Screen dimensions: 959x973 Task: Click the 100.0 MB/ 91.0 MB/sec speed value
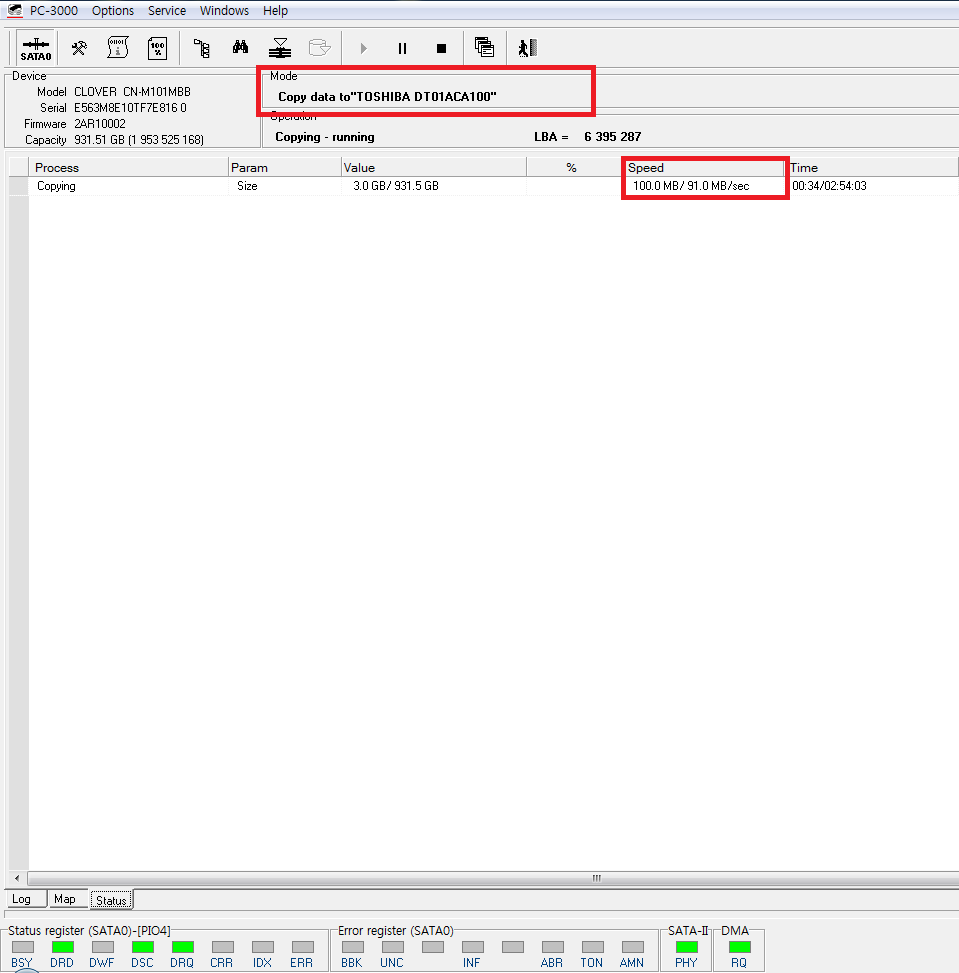pyautogui.click(x=691, y=186)
